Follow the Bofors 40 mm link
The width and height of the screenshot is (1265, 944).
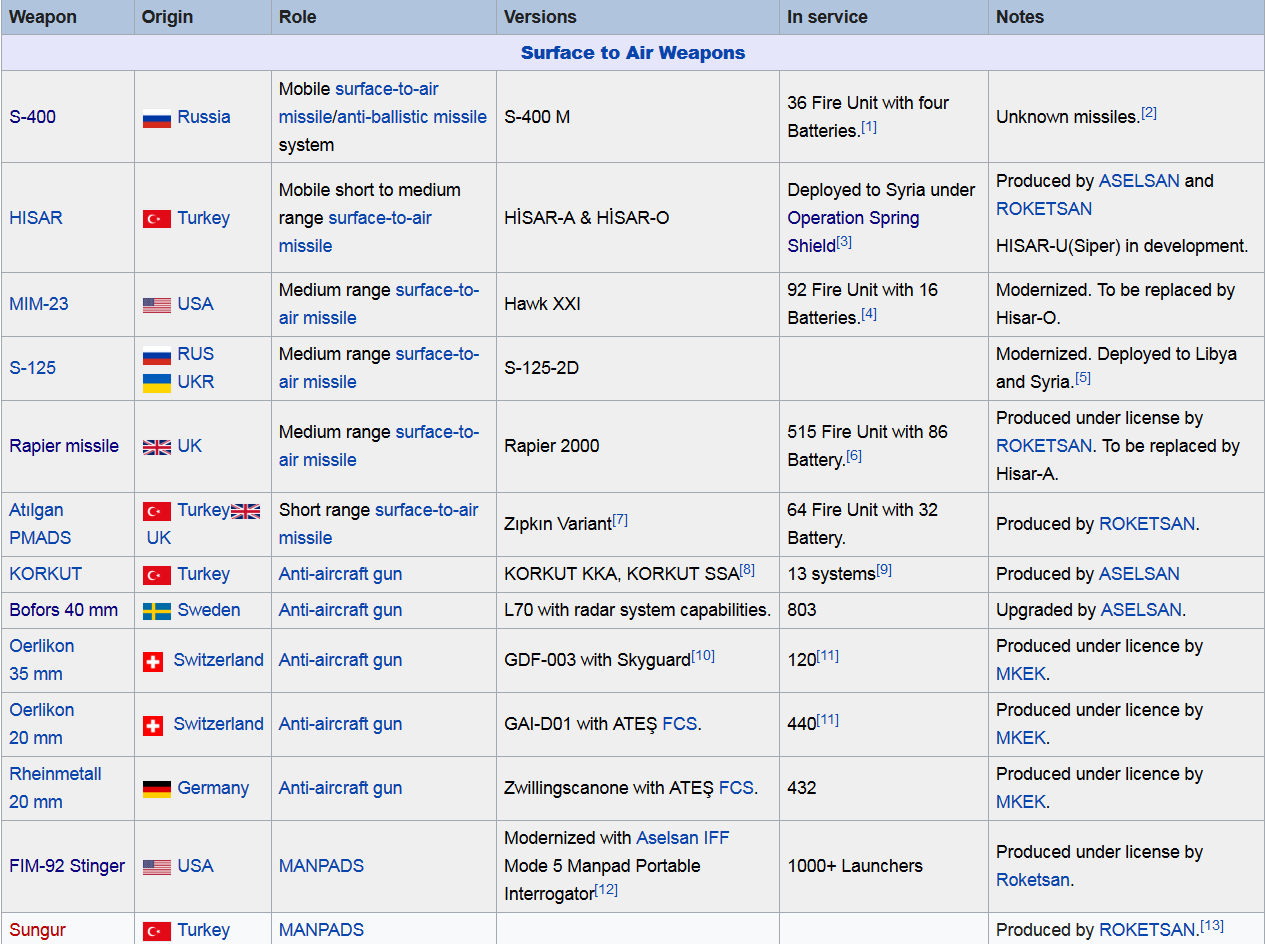point(64,610)
